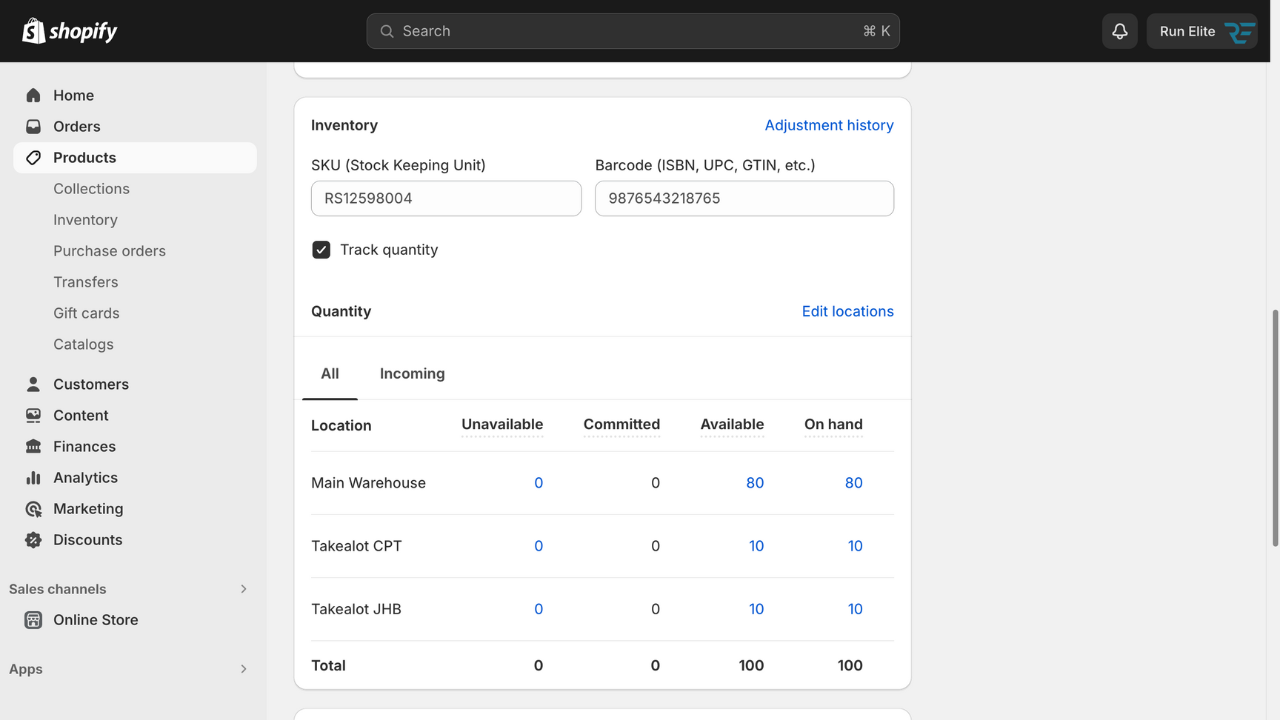Image resolution: width=1280 pixels, height=720 pixels.
Task: Select the All quantity tab
Action: [330, 373]
